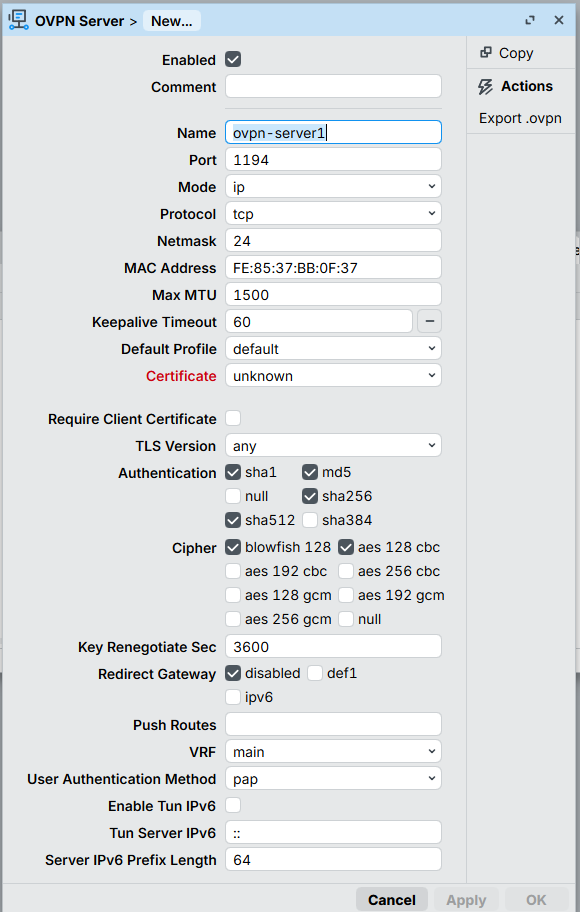580x912 pixels.
Task: Click the Comment input field
Action: 333,86
